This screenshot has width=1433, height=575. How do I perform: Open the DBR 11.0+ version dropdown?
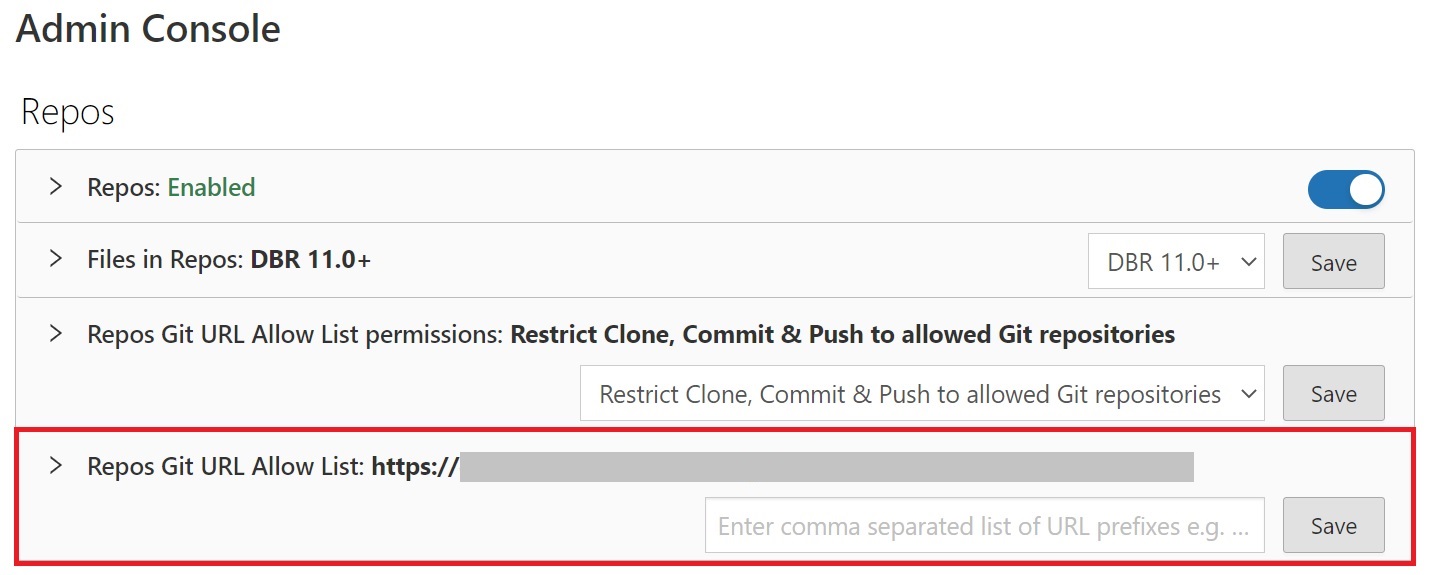pos(1176,262)
